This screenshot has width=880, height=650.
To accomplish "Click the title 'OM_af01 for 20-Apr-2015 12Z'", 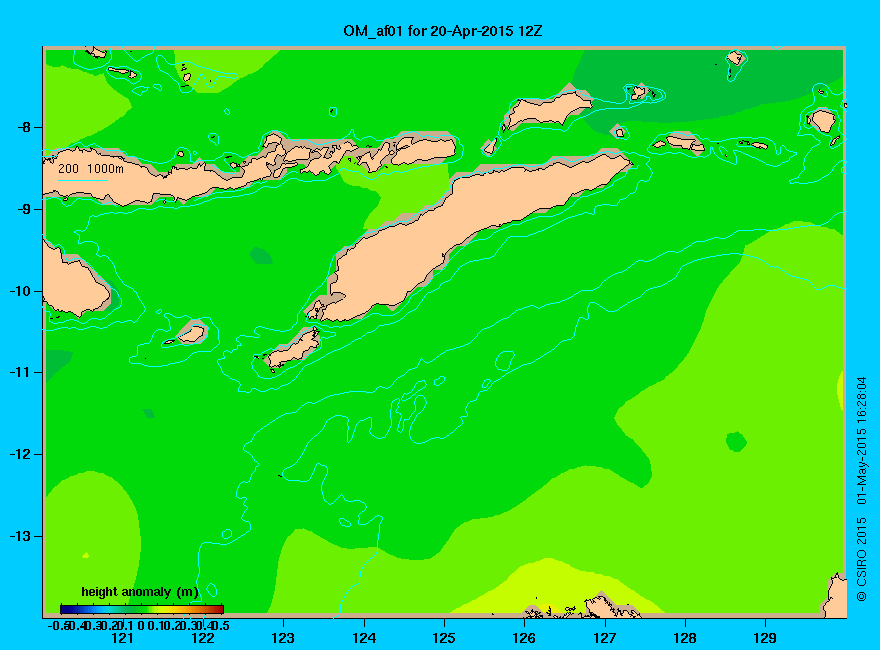I will tap(442, 31).
